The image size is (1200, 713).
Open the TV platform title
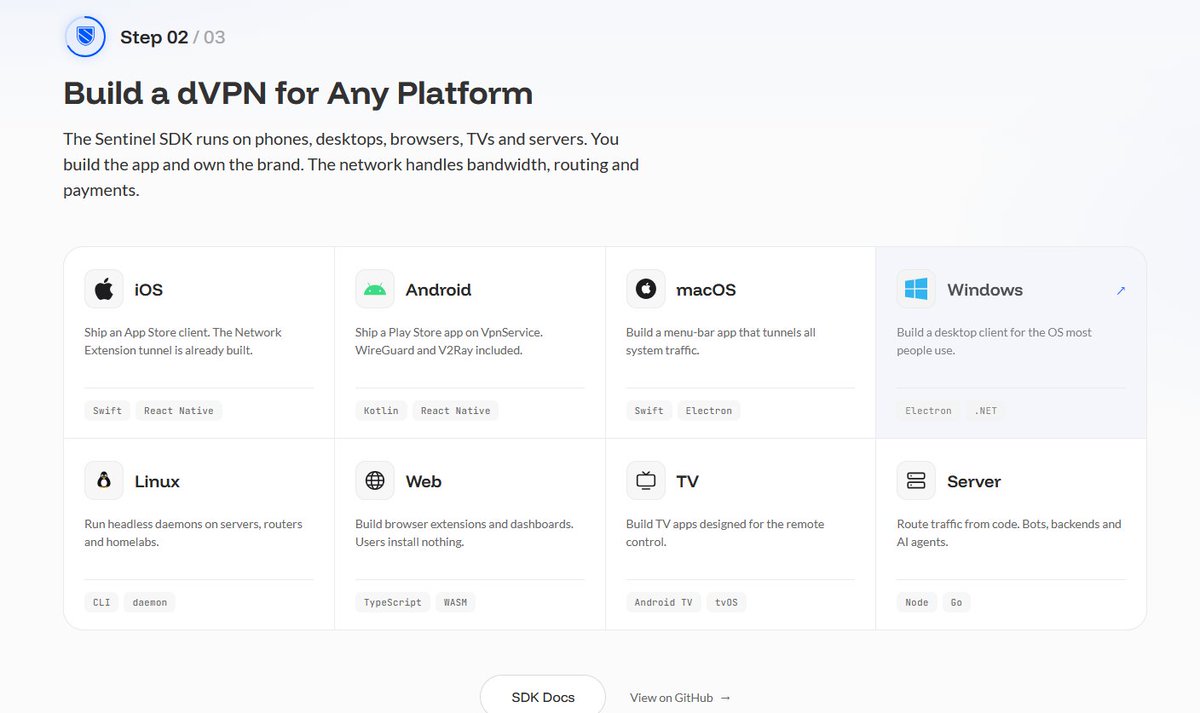687,482
